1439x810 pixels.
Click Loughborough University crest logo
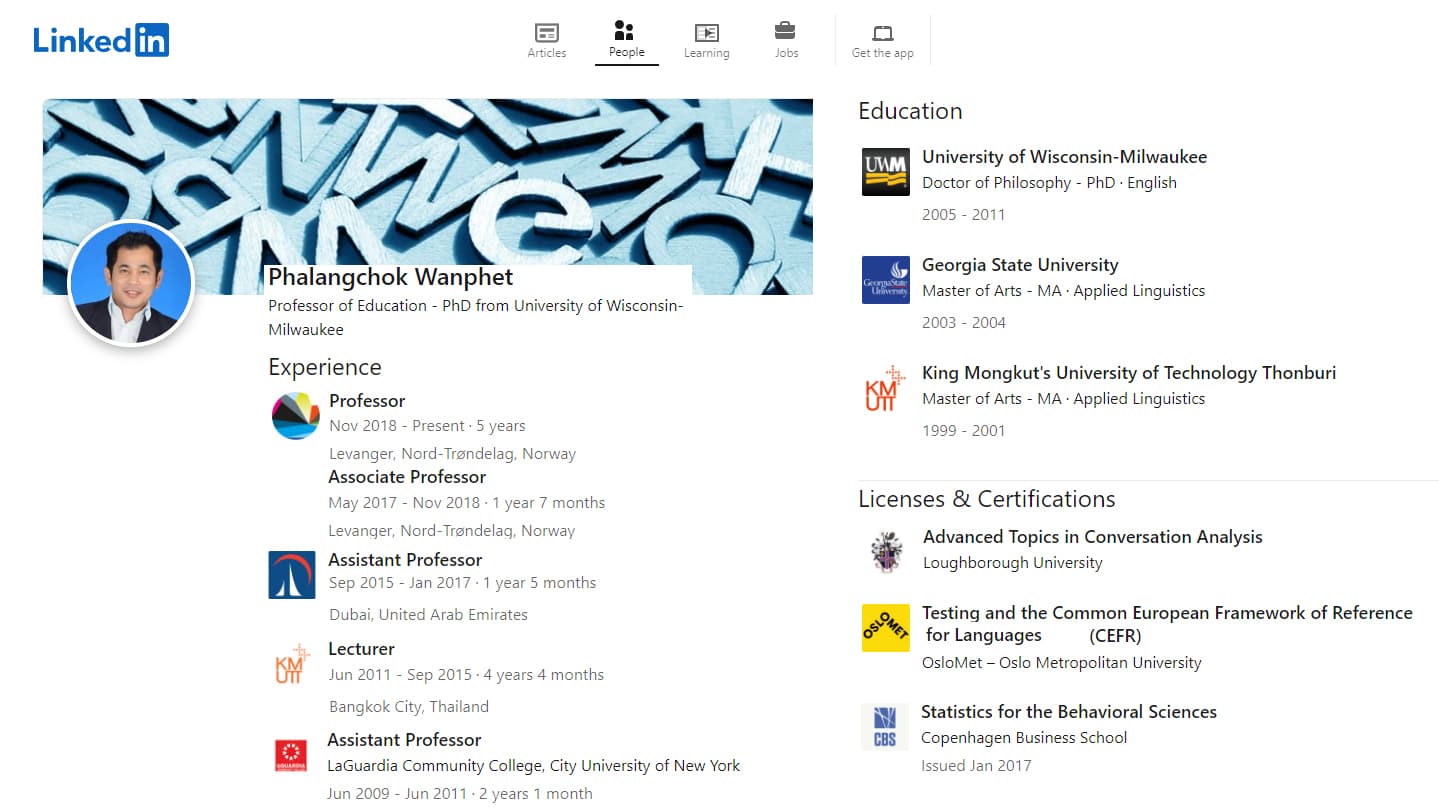[x=886, y=552]
